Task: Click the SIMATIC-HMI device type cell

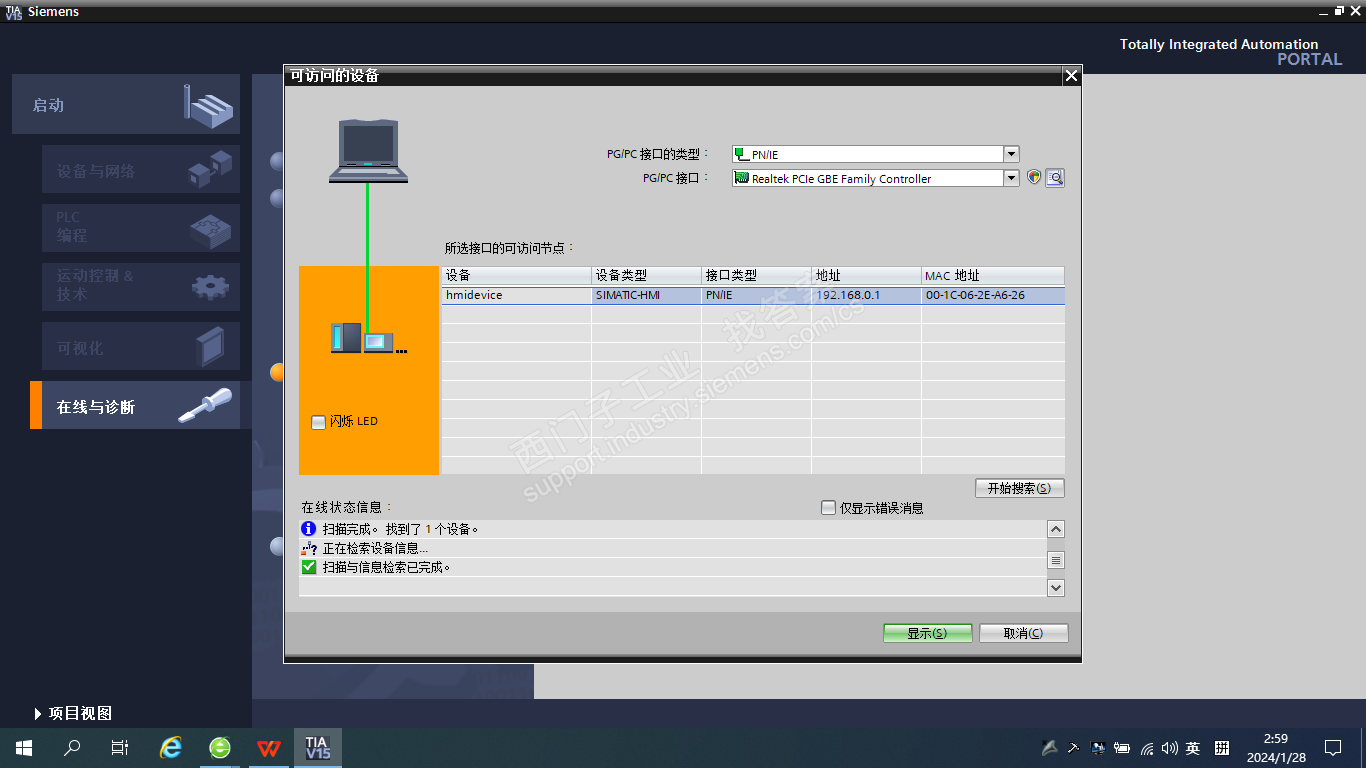Action: [x=647, y=295]
